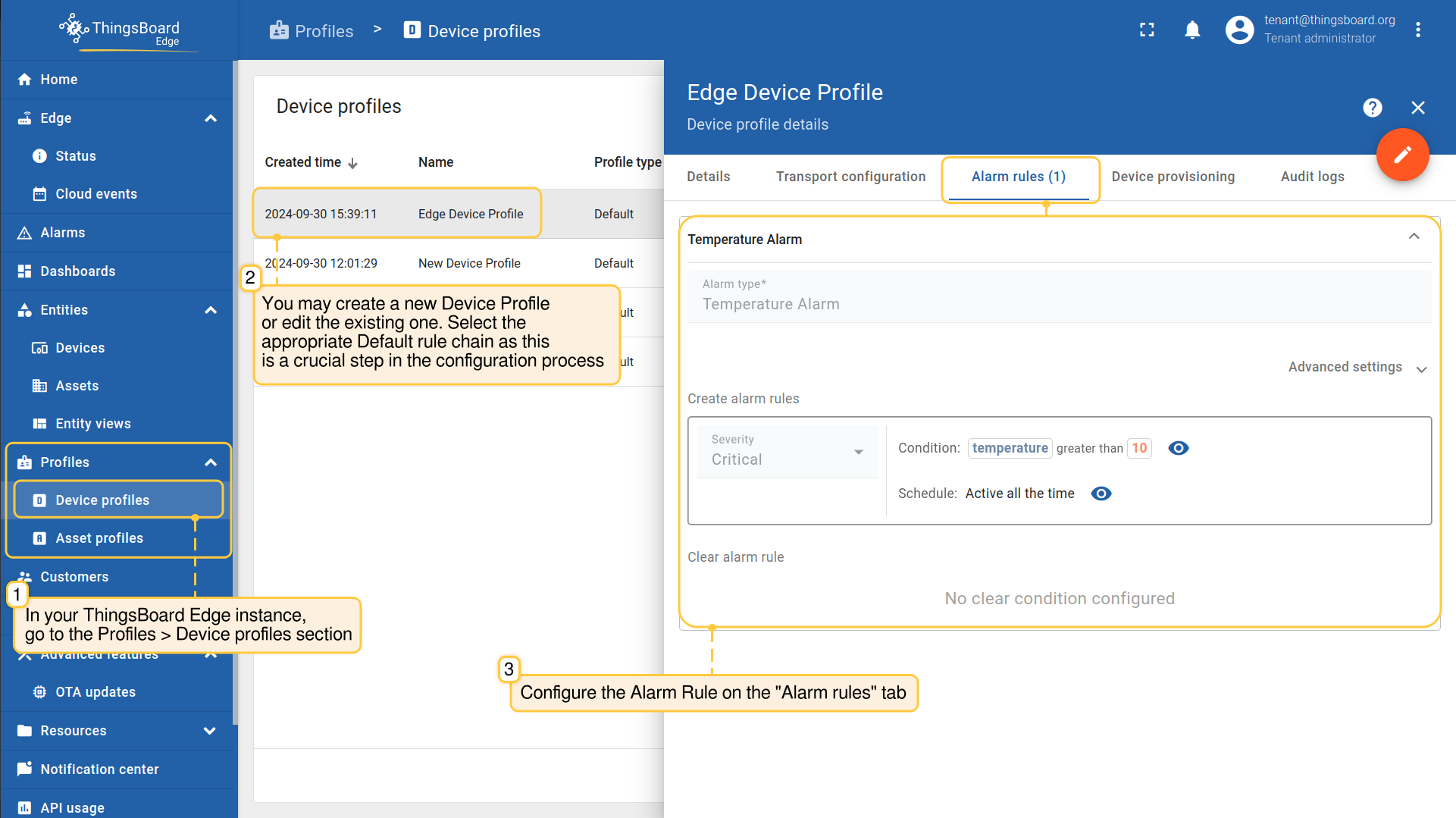Open help question mark icon

1372,108
